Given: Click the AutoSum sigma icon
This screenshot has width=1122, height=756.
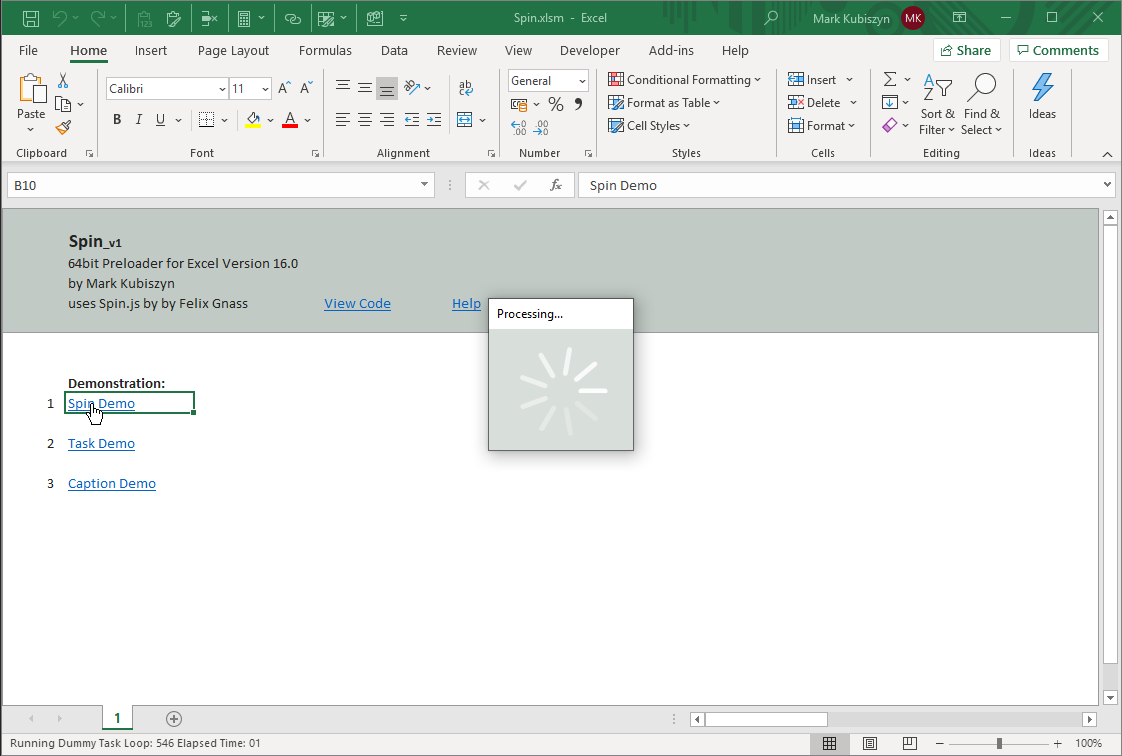Looking at the screenshot, I should coord(889,79).
